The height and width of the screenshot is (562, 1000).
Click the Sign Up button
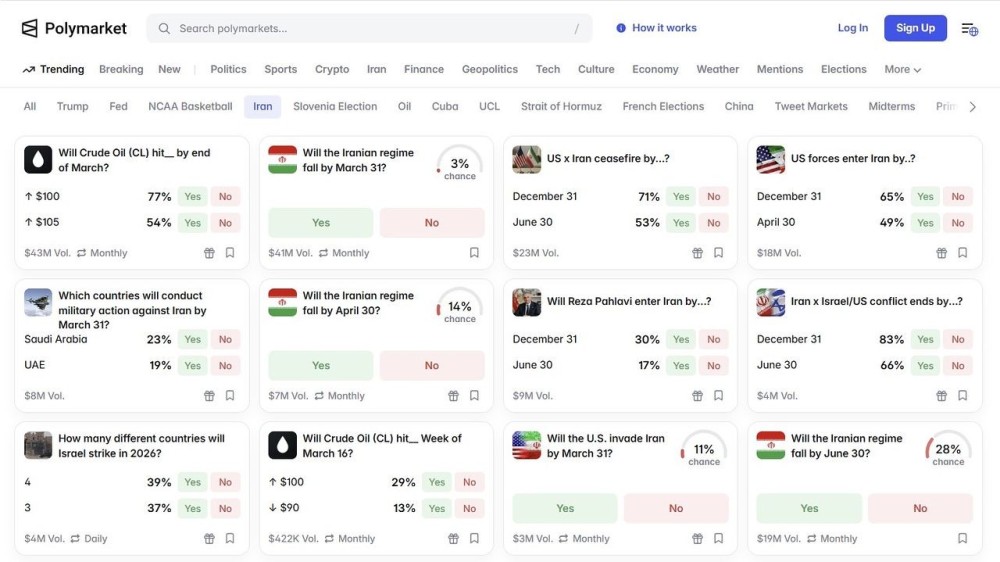point(915,28)
